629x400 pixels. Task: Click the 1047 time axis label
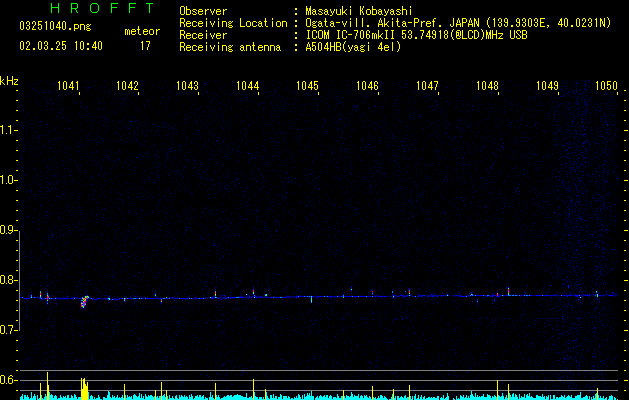click(427, 85)
